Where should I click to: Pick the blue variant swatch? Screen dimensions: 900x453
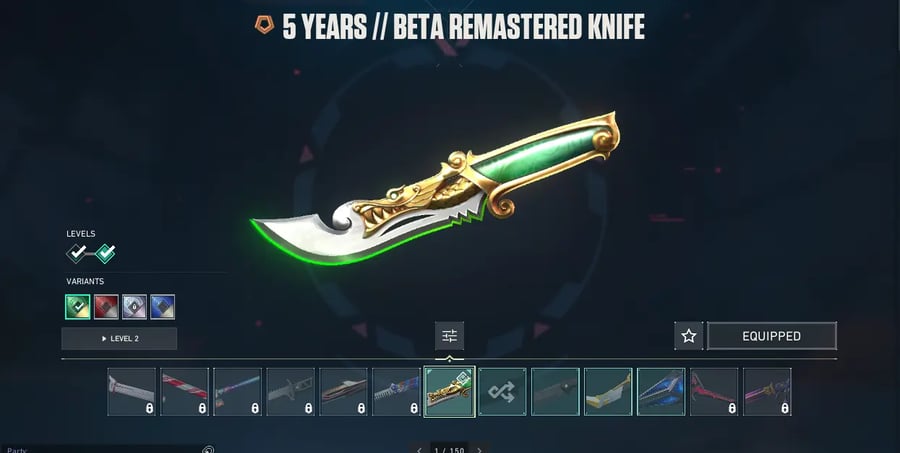pyautogui.click(x=162, y=307)
